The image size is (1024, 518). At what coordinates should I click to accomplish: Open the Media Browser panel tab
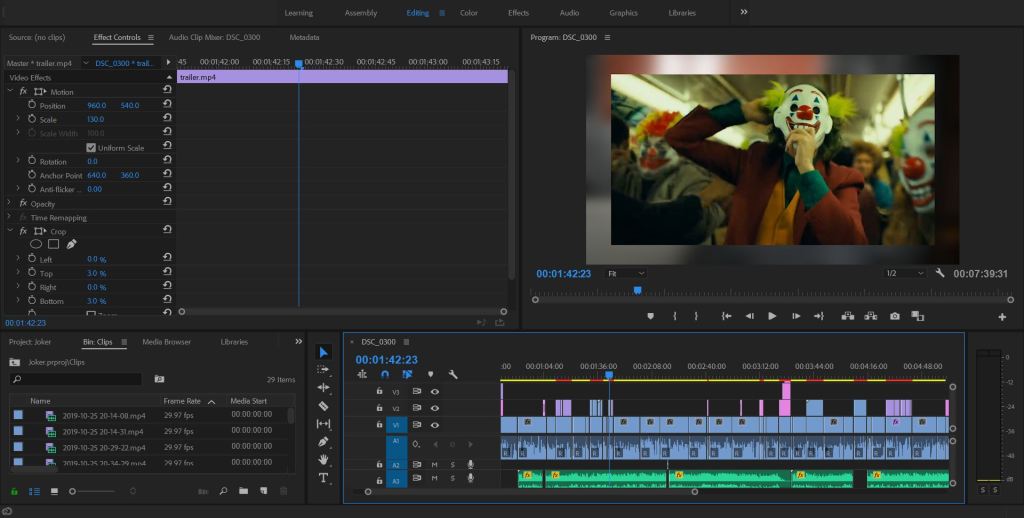tap(166, 342)
